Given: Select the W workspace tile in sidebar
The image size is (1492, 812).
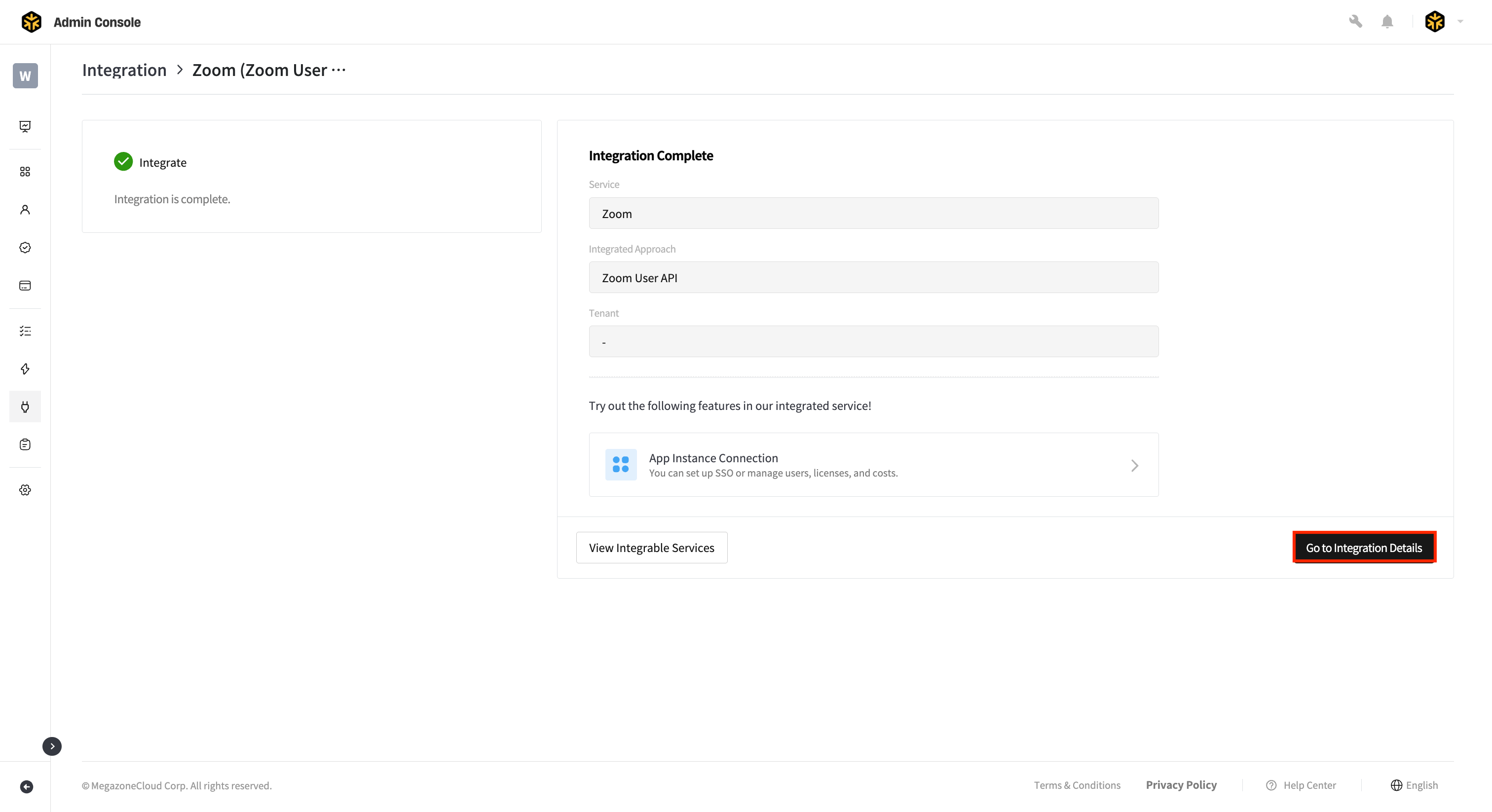Looking at the screenshot, I should (x=25, y=76).
